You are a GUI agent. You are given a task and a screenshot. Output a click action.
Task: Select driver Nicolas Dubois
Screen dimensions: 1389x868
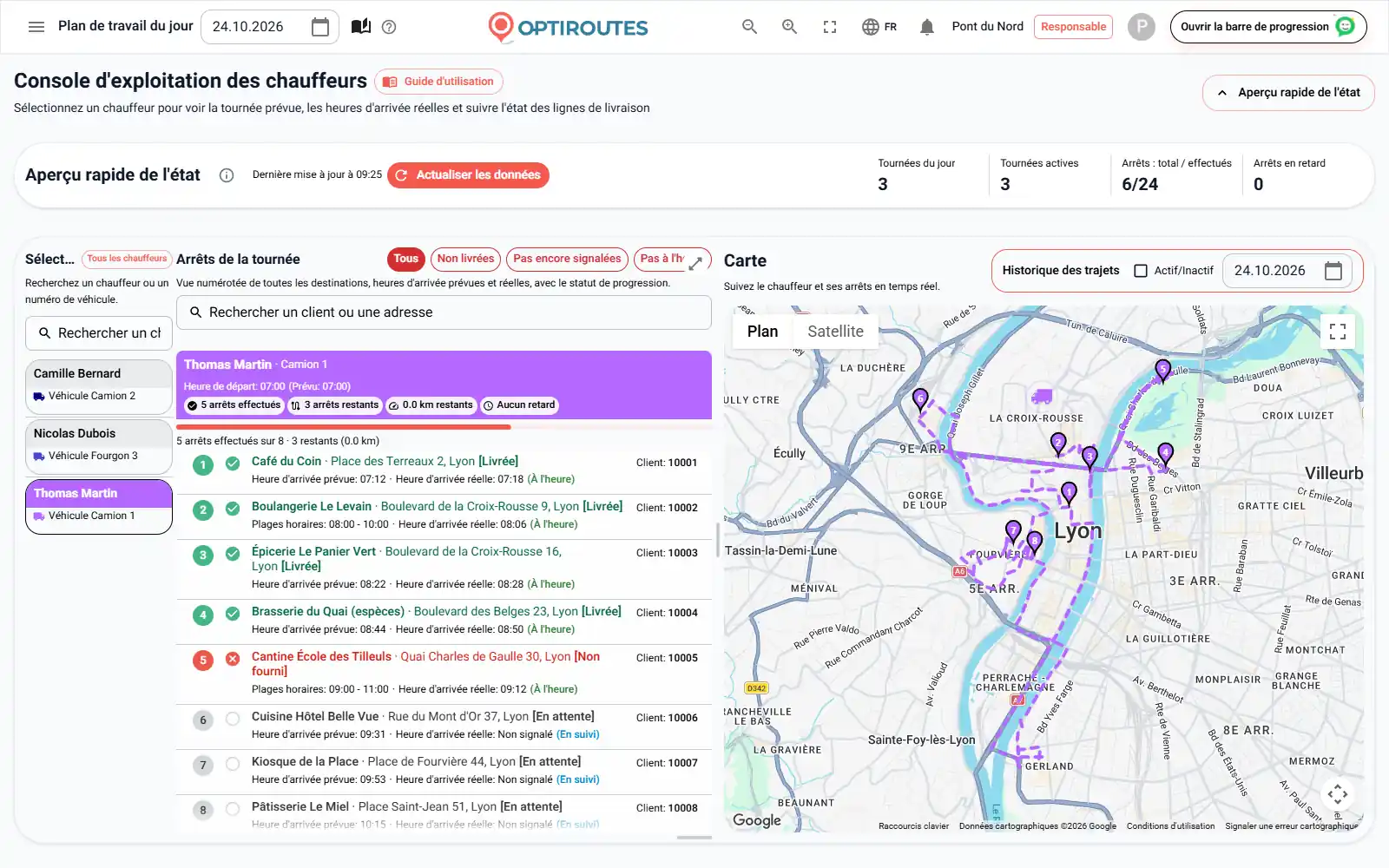coord(99,446)
